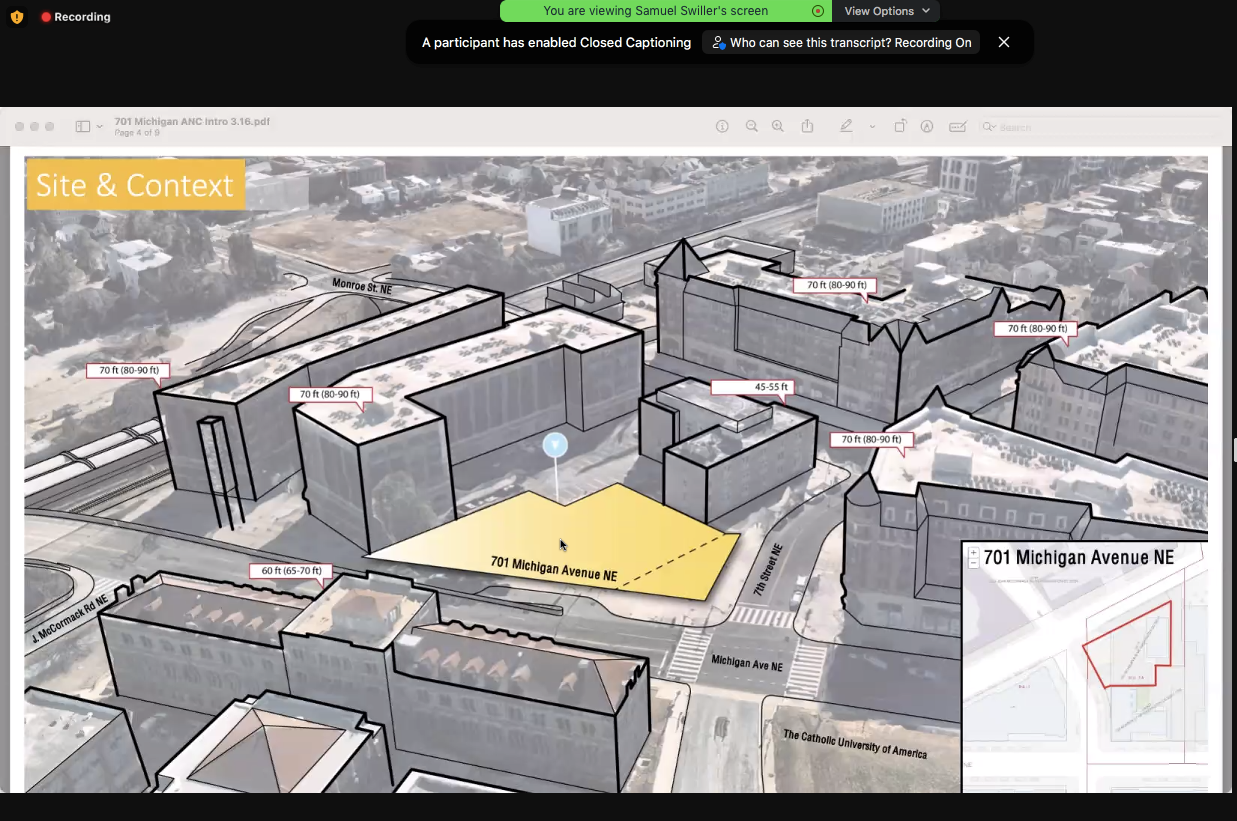This screenshot has height=821, width=1237.
Task: Select the Highlight pen tool
Action: point(846,127)
